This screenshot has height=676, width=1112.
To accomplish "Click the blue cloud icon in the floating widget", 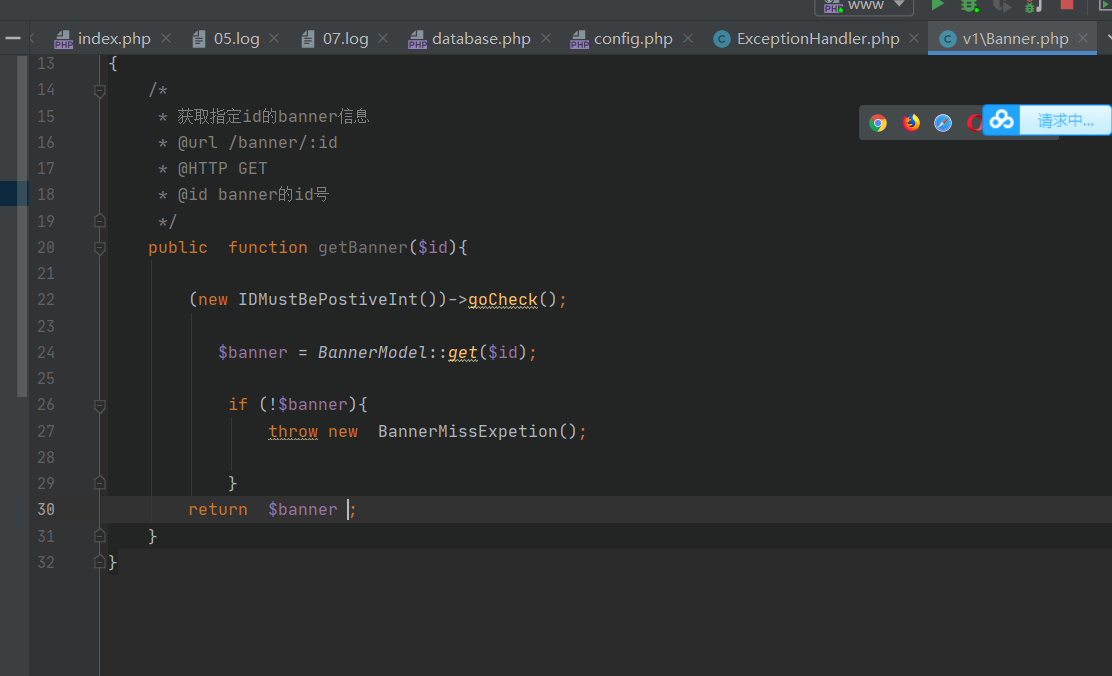I will coord(1001,120).
